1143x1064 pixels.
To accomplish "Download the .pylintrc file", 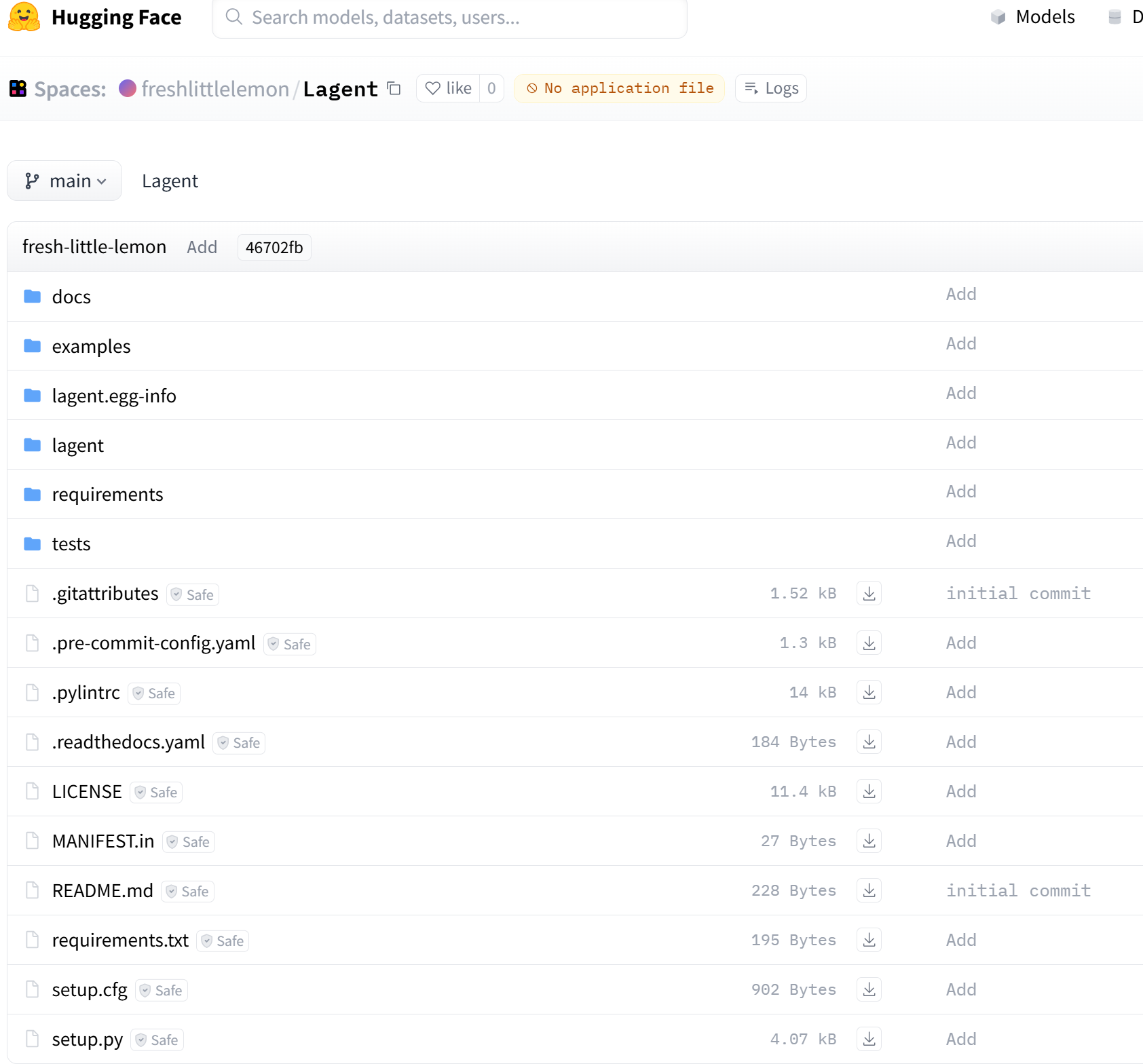I will [869, 692].
